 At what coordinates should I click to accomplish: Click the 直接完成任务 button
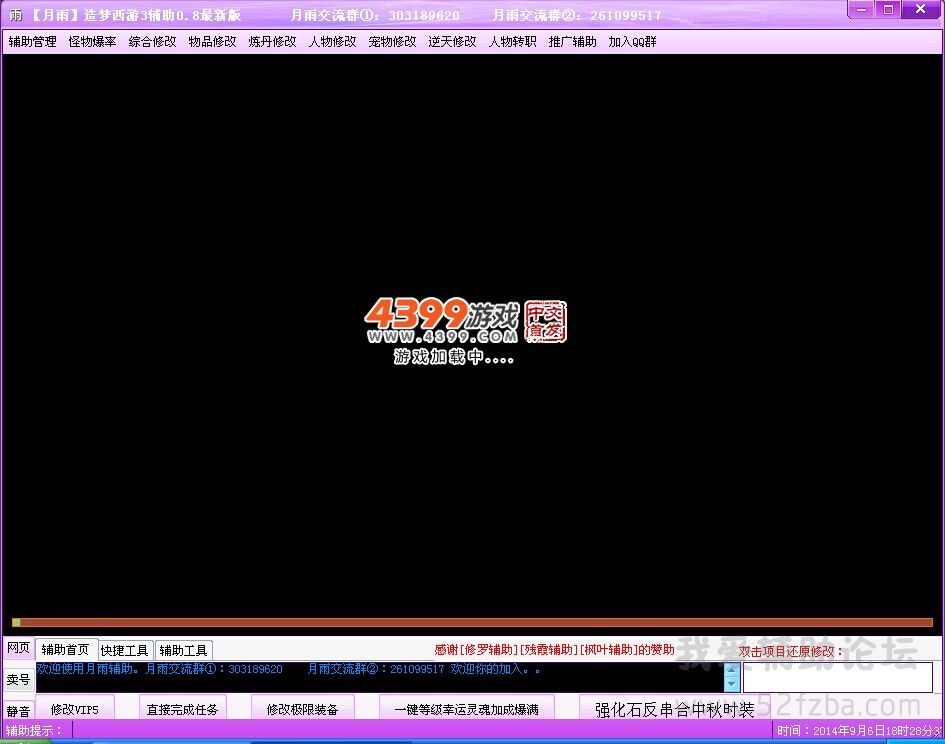coord(183,709)
